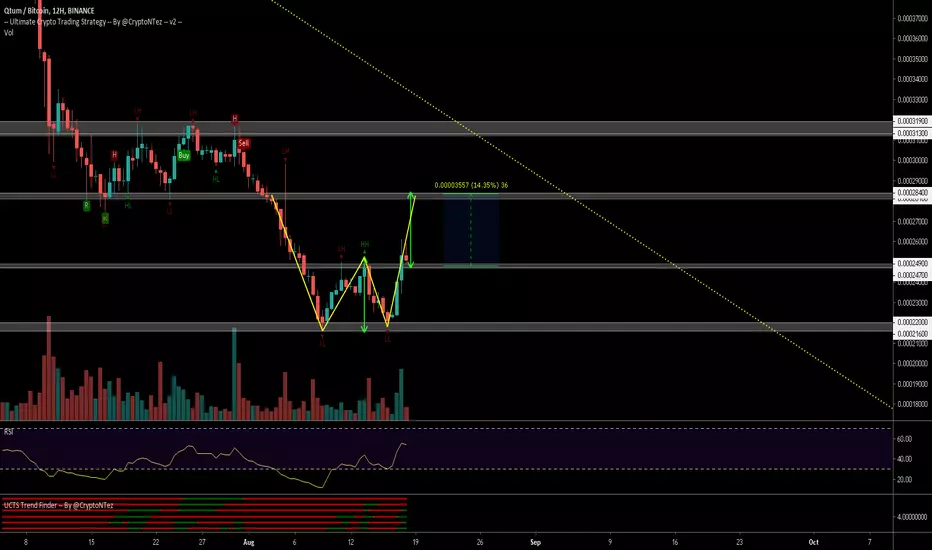Screen dimensions: 932x550
Task: Click the 0.00018000 price scale value
Action: tap(912, 404)
